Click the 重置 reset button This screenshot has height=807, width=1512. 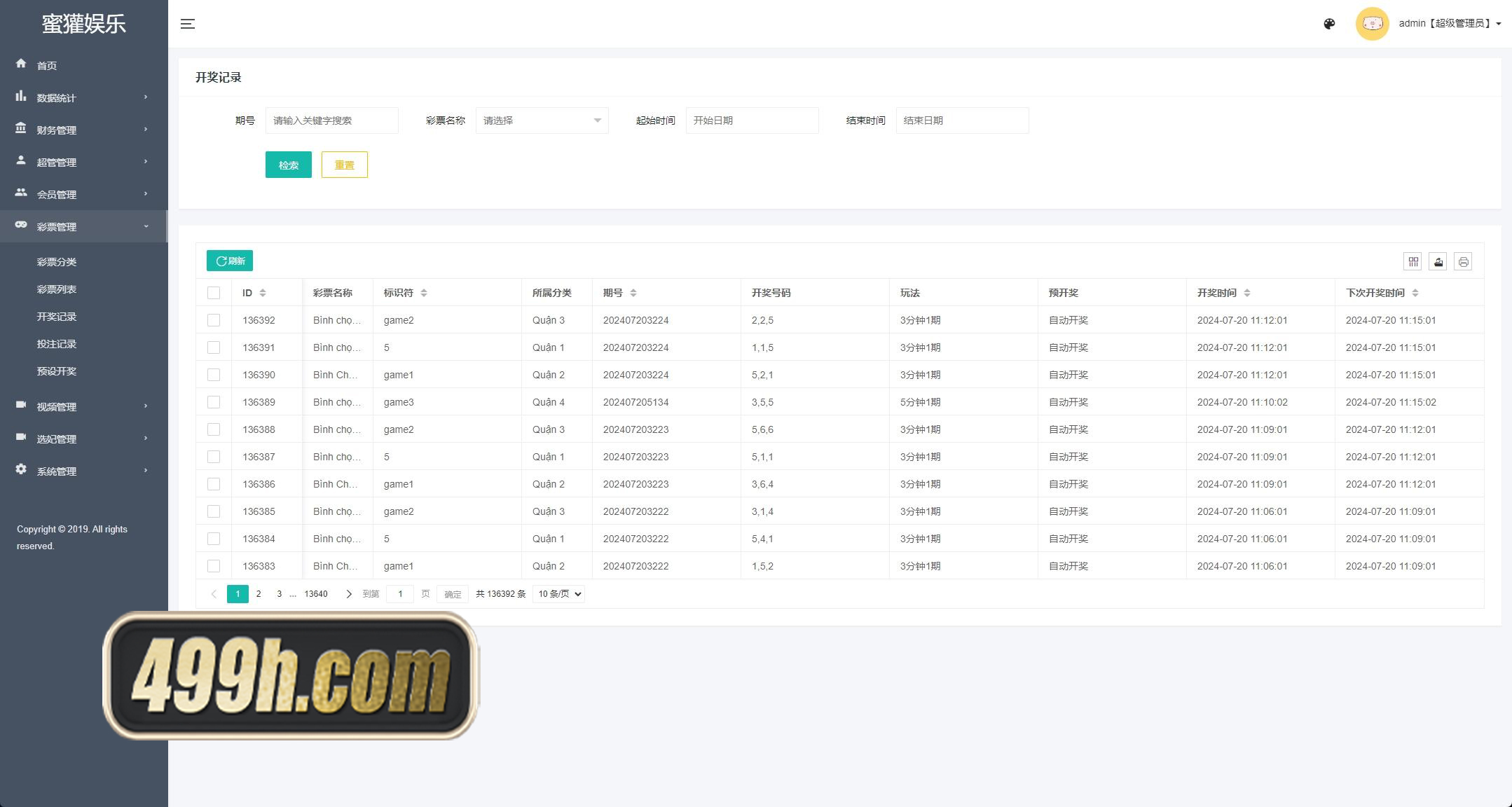(x=344, y=165)
